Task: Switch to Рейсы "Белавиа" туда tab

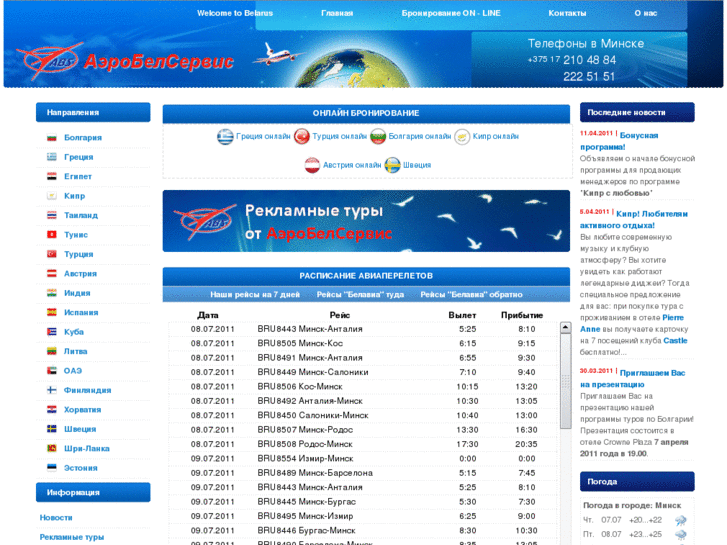Action: [x=360, y=295]
